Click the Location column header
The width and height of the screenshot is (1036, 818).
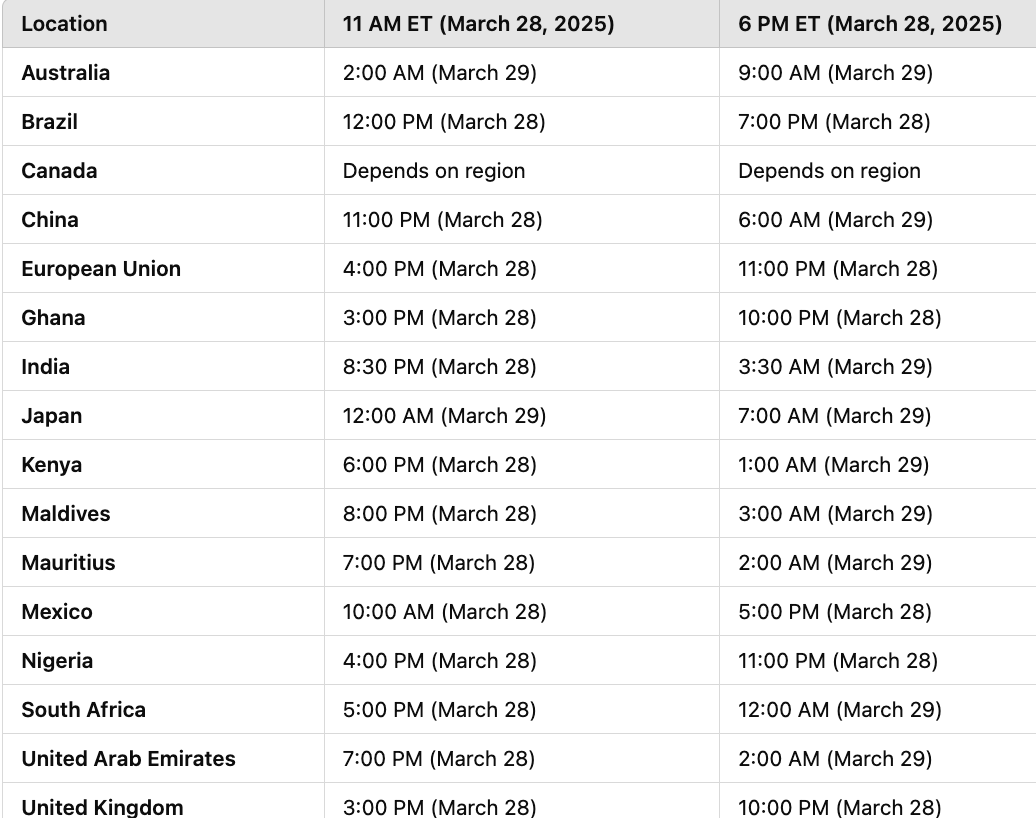click(64, 24)
